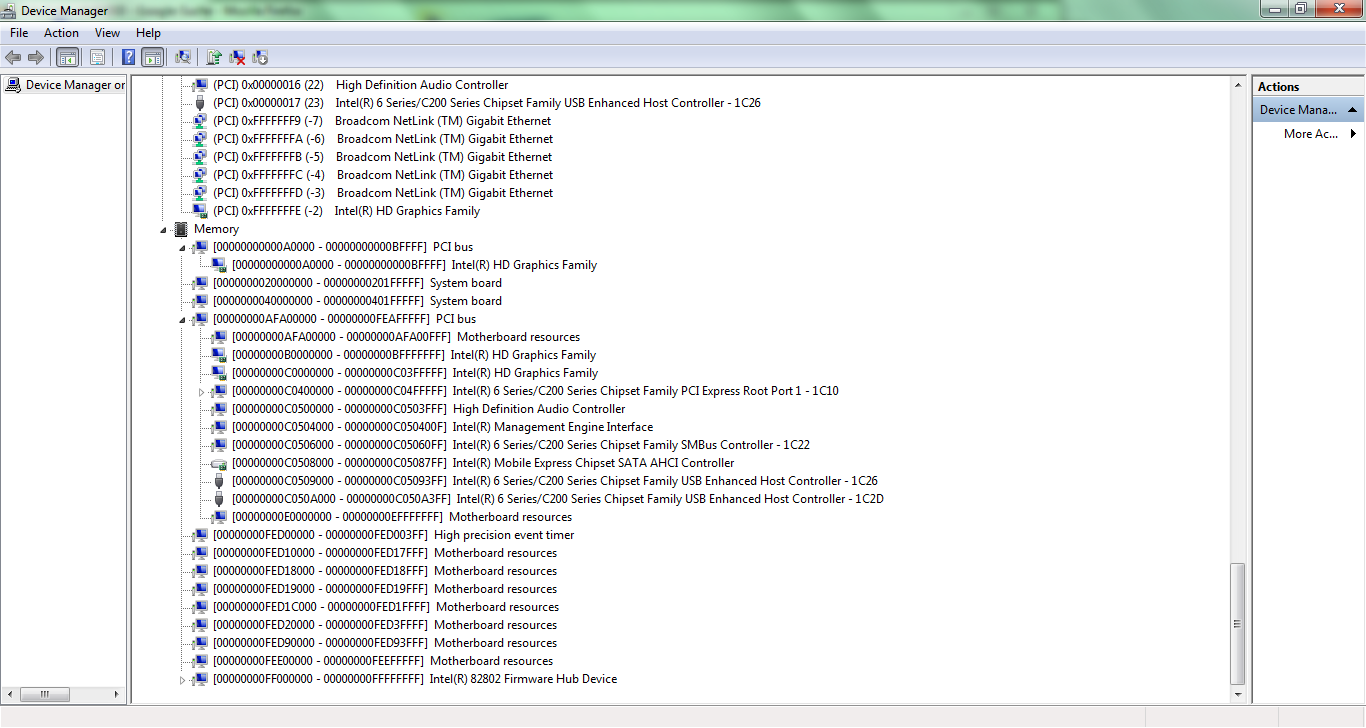Viewport: 1366px width, 728px height.
Task: Select Motherboard resources at 00000000AFA00000
Action: tap(406, 337)
